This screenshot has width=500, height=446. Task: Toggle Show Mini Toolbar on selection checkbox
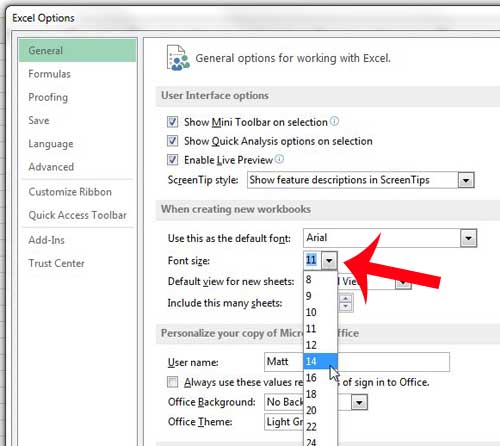pyautogui.click(x=172, y=122)
